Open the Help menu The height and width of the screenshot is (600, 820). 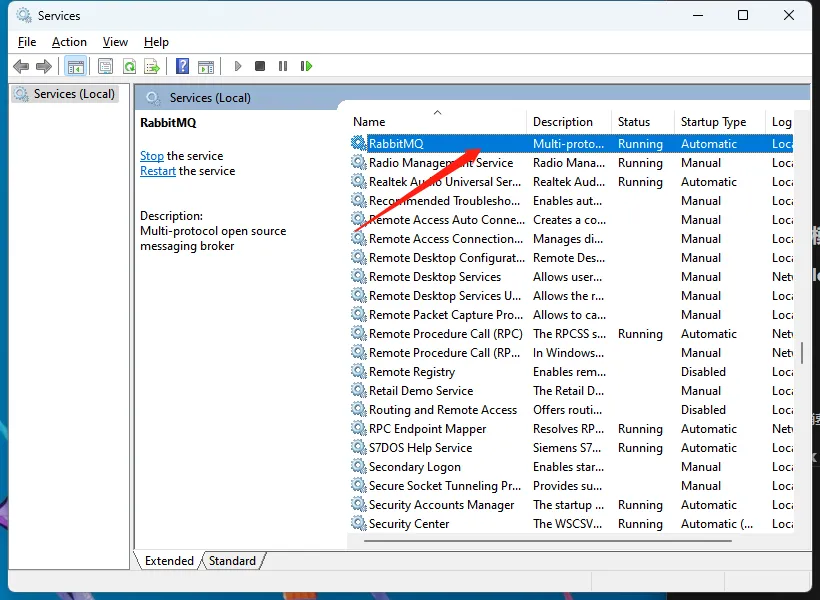coord(156,42)
